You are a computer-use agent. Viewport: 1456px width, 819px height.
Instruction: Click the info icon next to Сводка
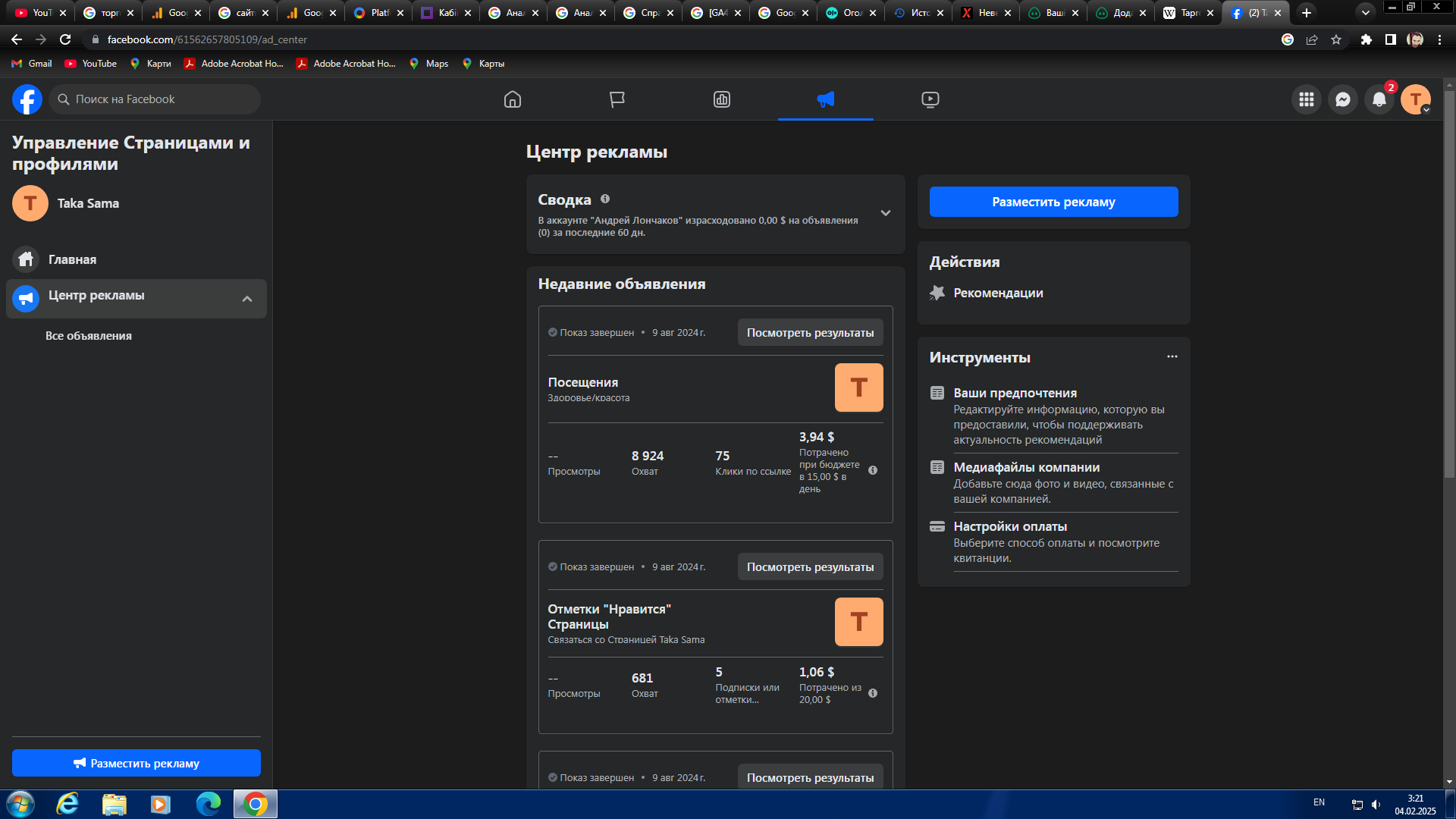pyautogui.click(x=605, y=199)
